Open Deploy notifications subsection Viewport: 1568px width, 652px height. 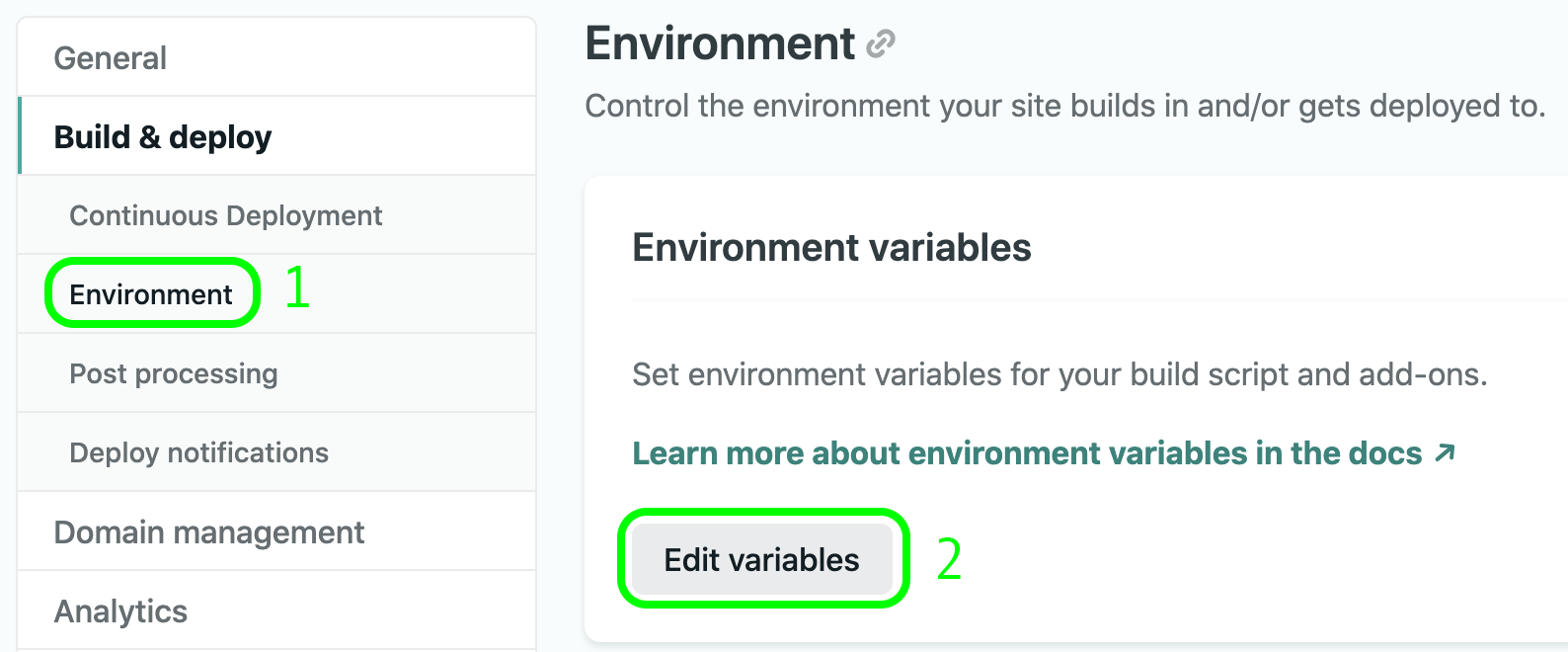(x=276, y=452)
